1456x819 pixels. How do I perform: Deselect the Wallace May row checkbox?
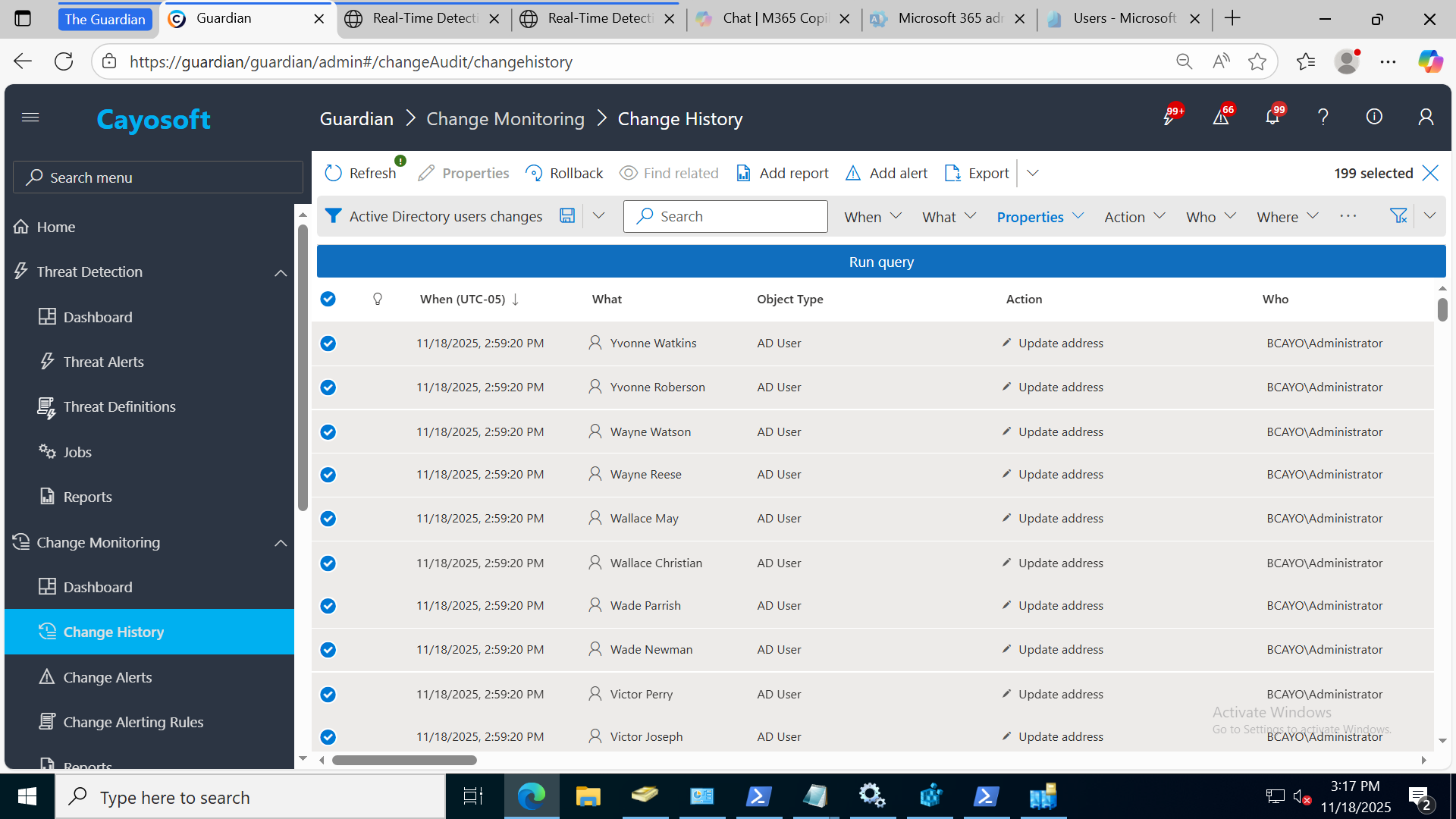(x=328, y=519)
